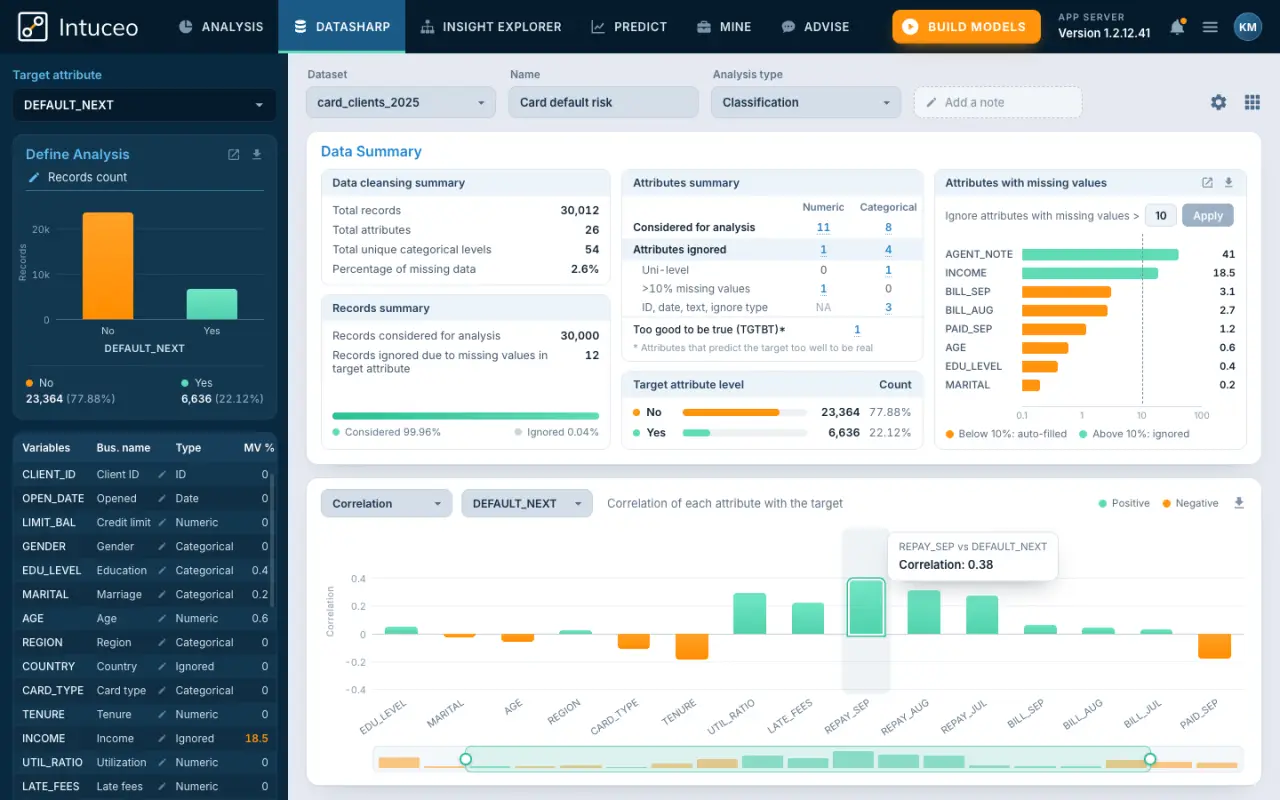Click the Name field Card default risk

(603, 102)
